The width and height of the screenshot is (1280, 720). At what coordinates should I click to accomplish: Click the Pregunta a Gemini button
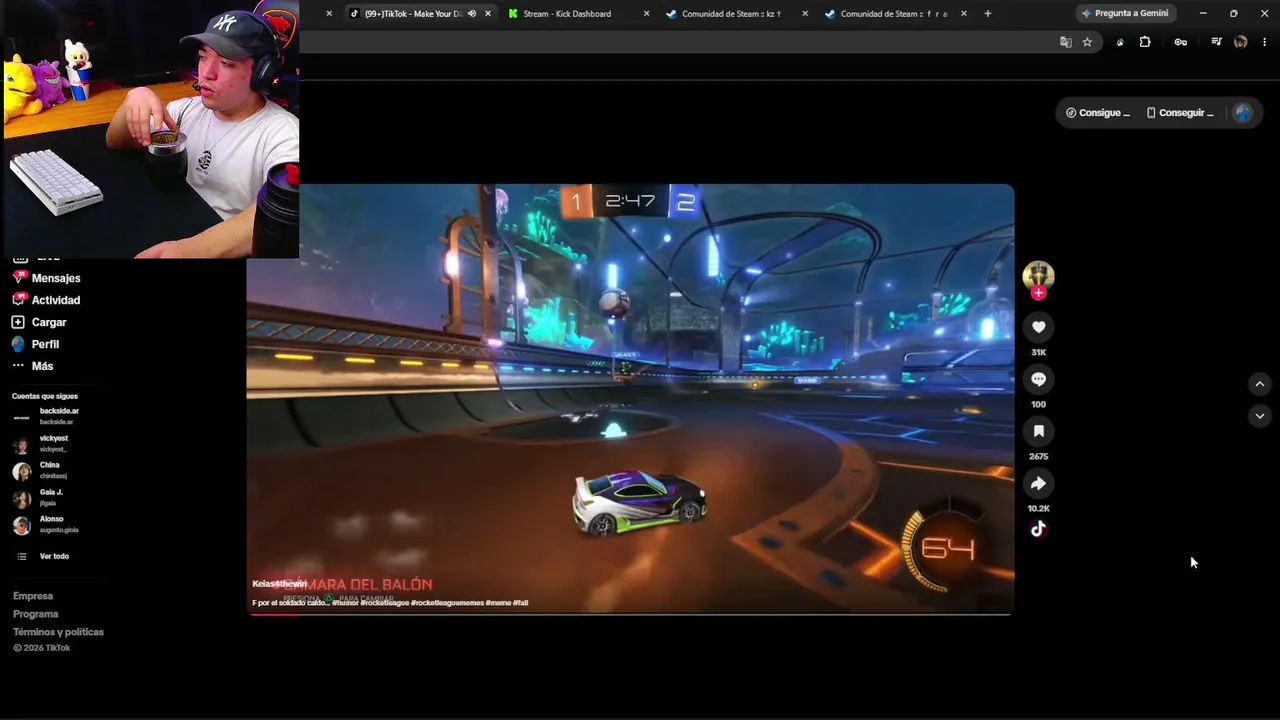[x=1125, y=14]
